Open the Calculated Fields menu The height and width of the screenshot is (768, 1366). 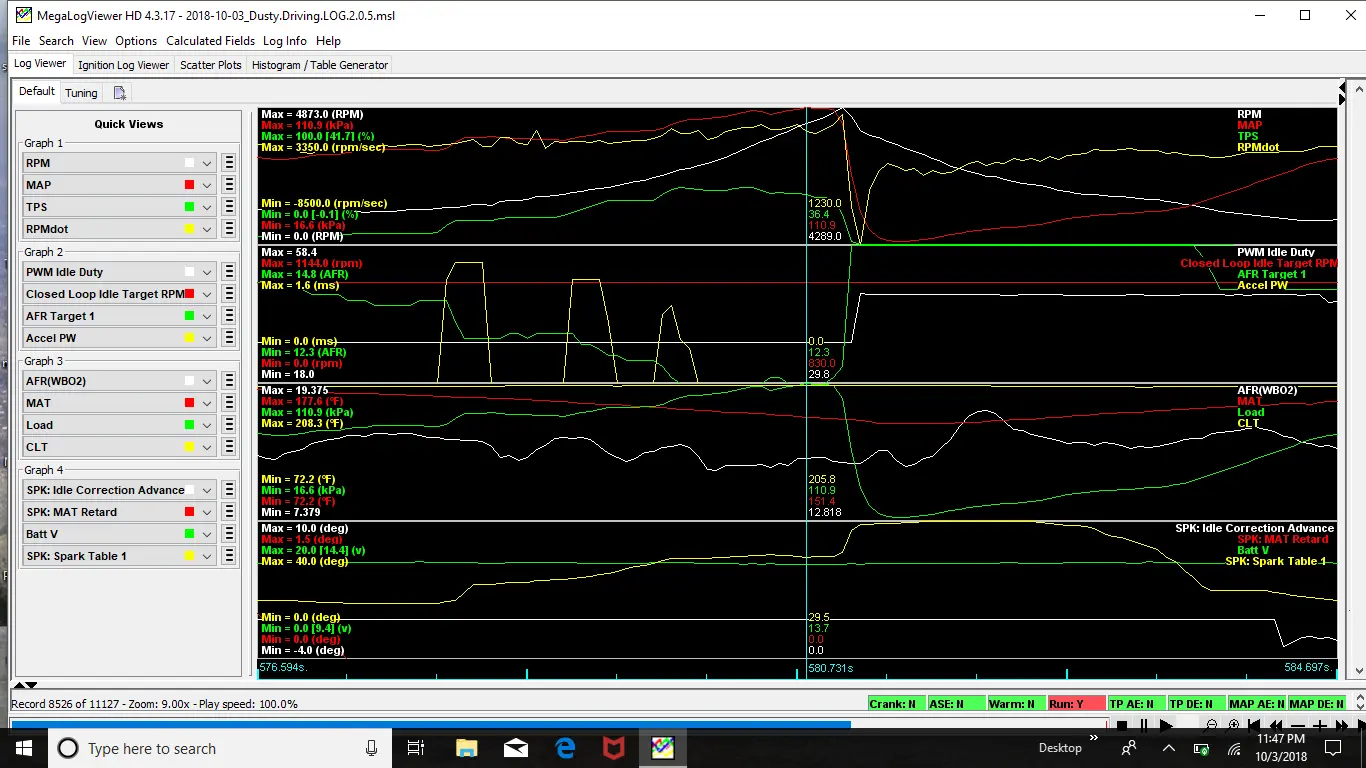(x=210, y=41)
